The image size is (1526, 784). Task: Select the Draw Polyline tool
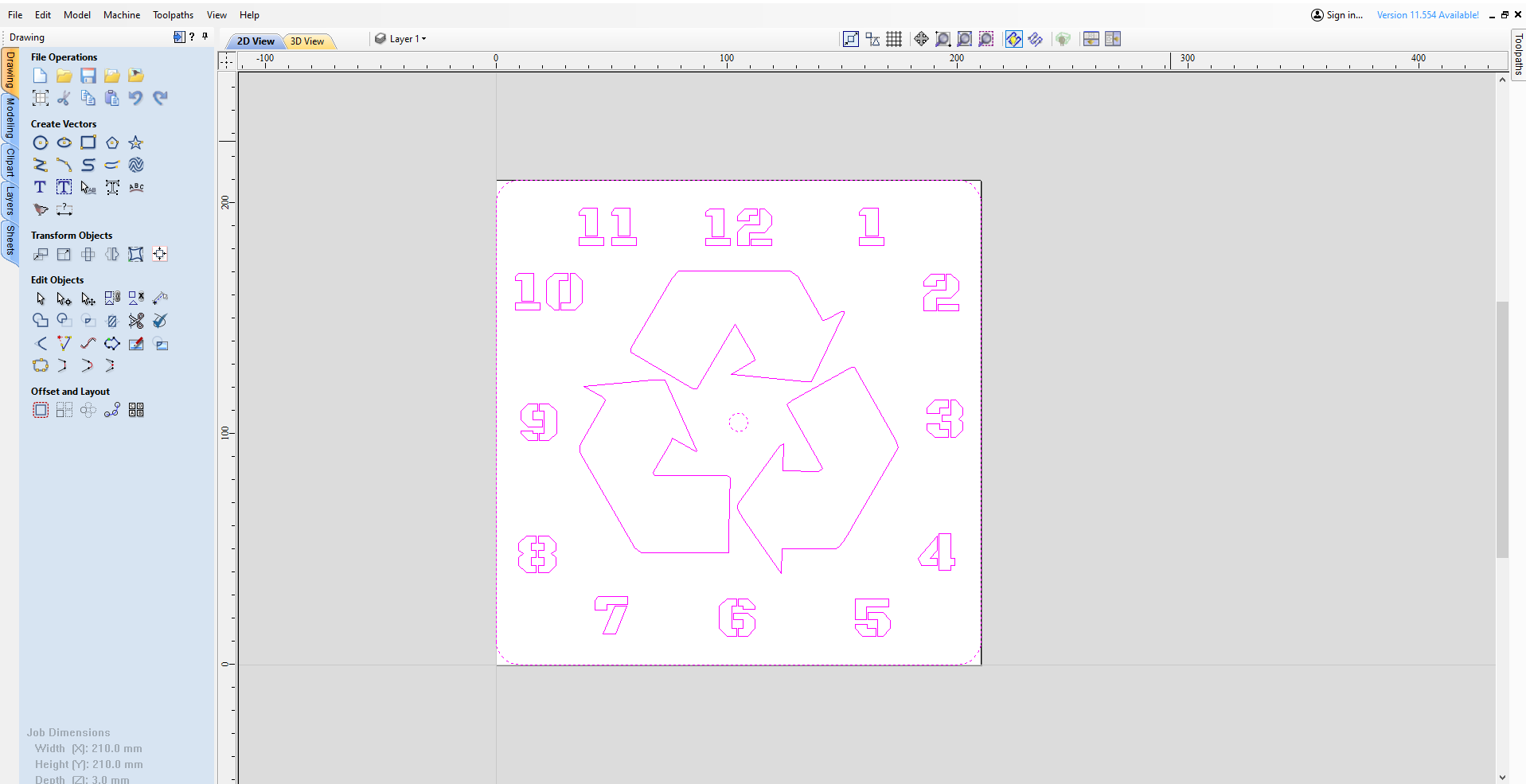(41, 165)
